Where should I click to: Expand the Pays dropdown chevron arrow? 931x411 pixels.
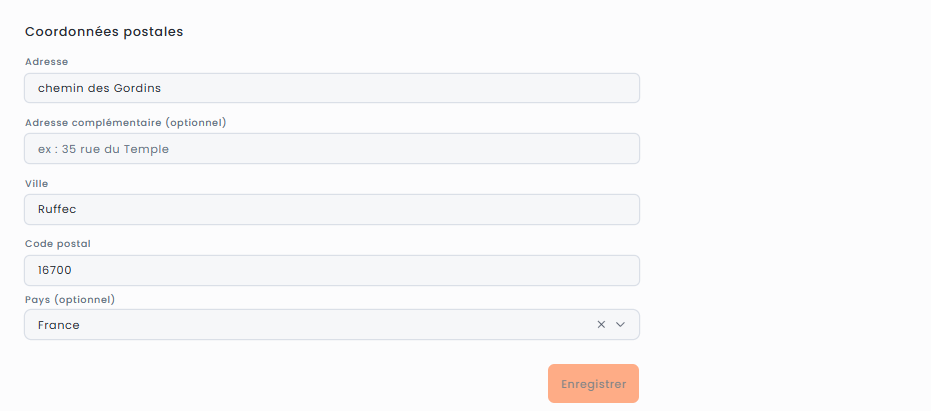coord(620,325)
